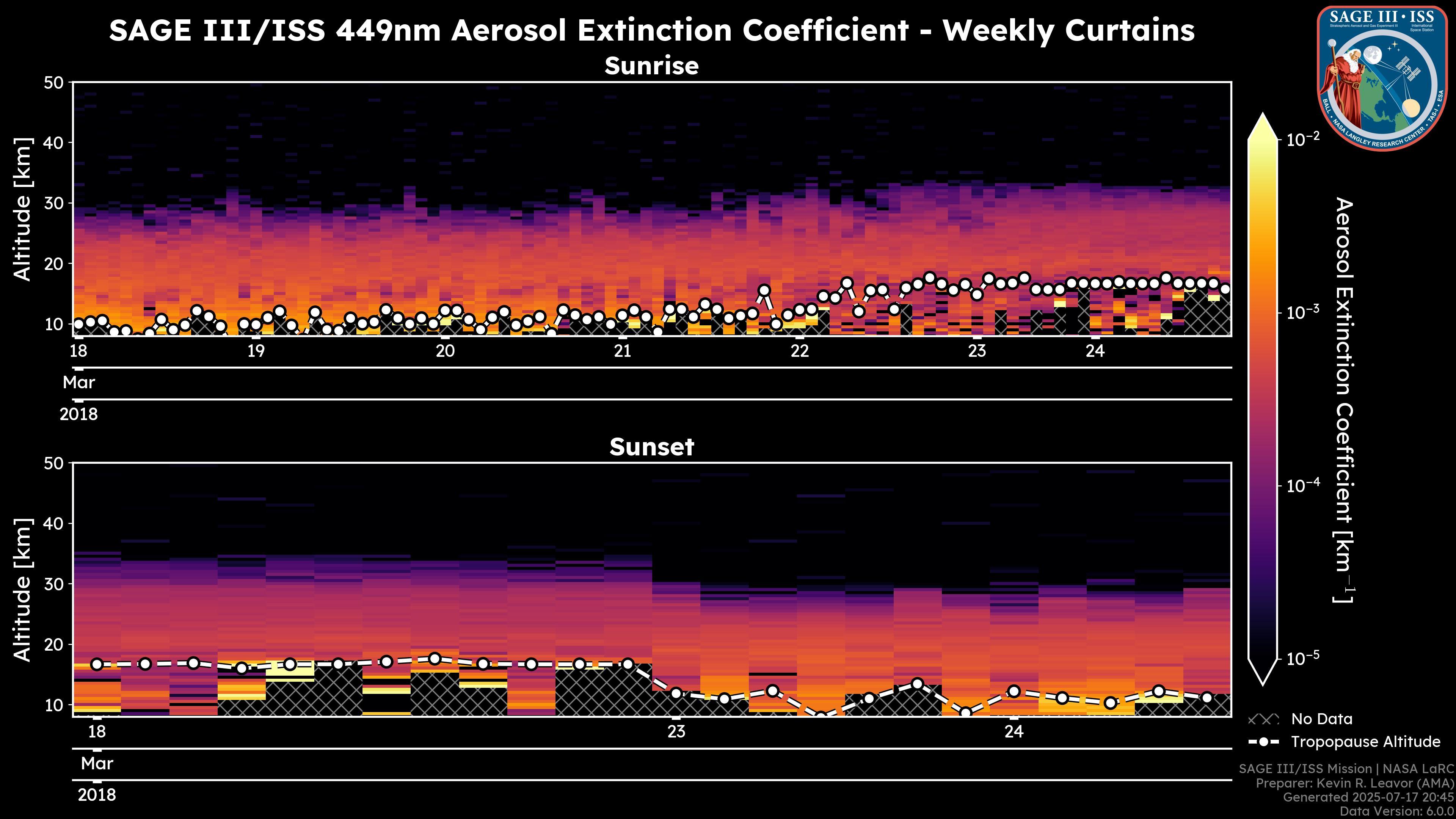The image size is (1456, 819).
Task: Click the Sunrise panel title
Action: (x=651, y=66)
